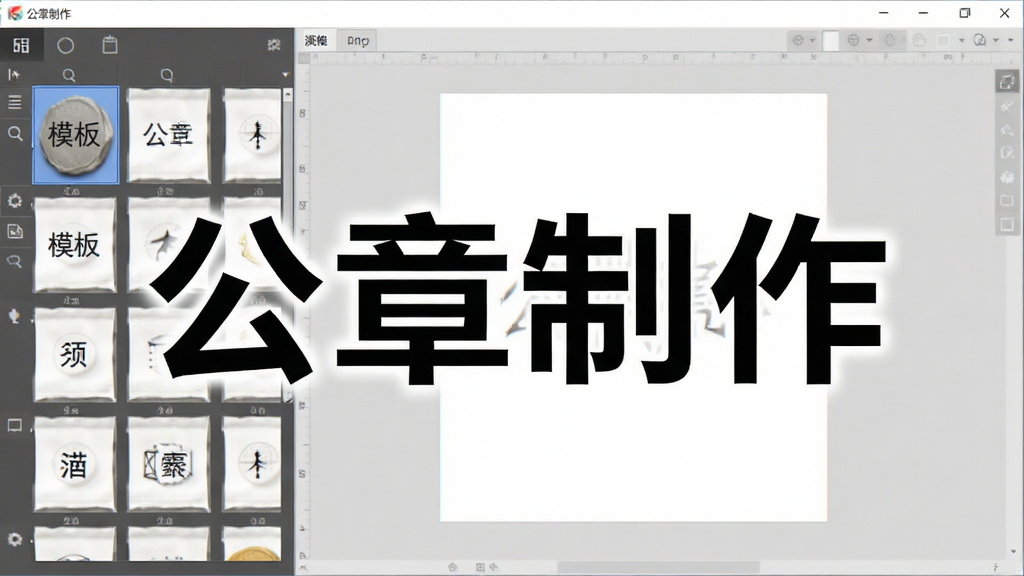Select the pen tool in right sidebar
1024x576 pixels.
(1007, 106)
